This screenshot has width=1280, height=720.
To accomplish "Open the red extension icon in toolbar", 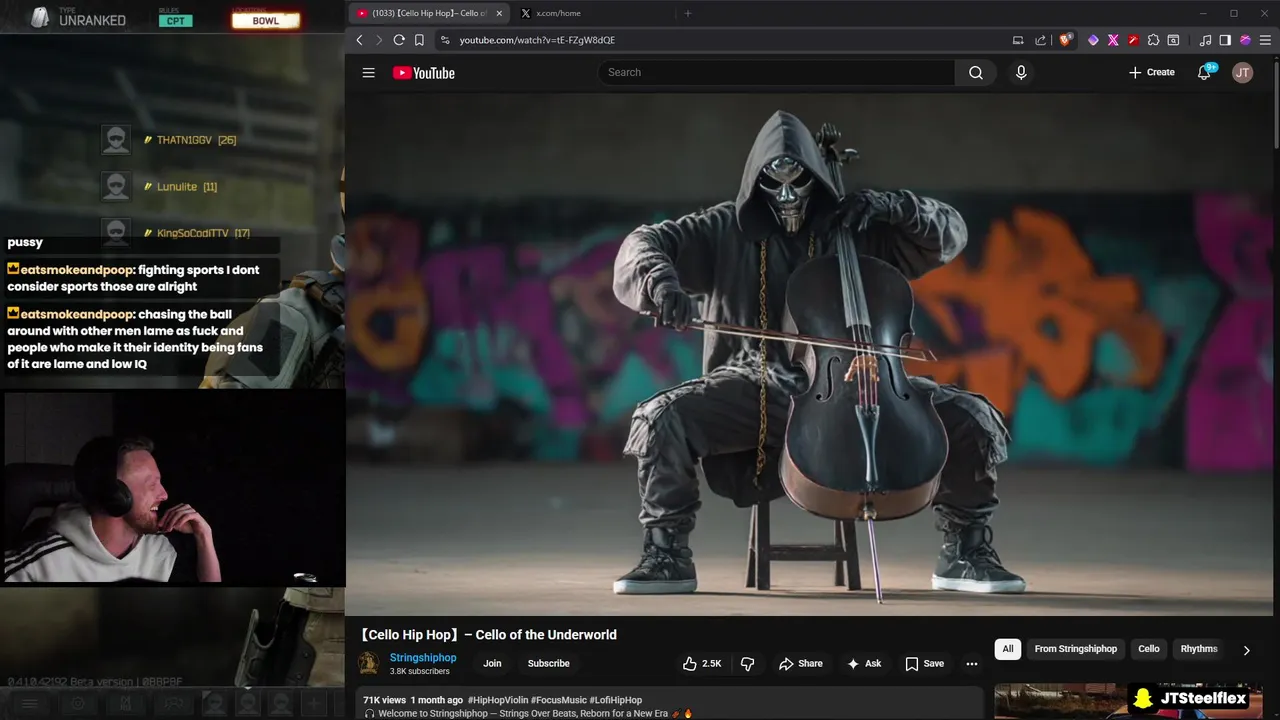I will click(1133, 40).
